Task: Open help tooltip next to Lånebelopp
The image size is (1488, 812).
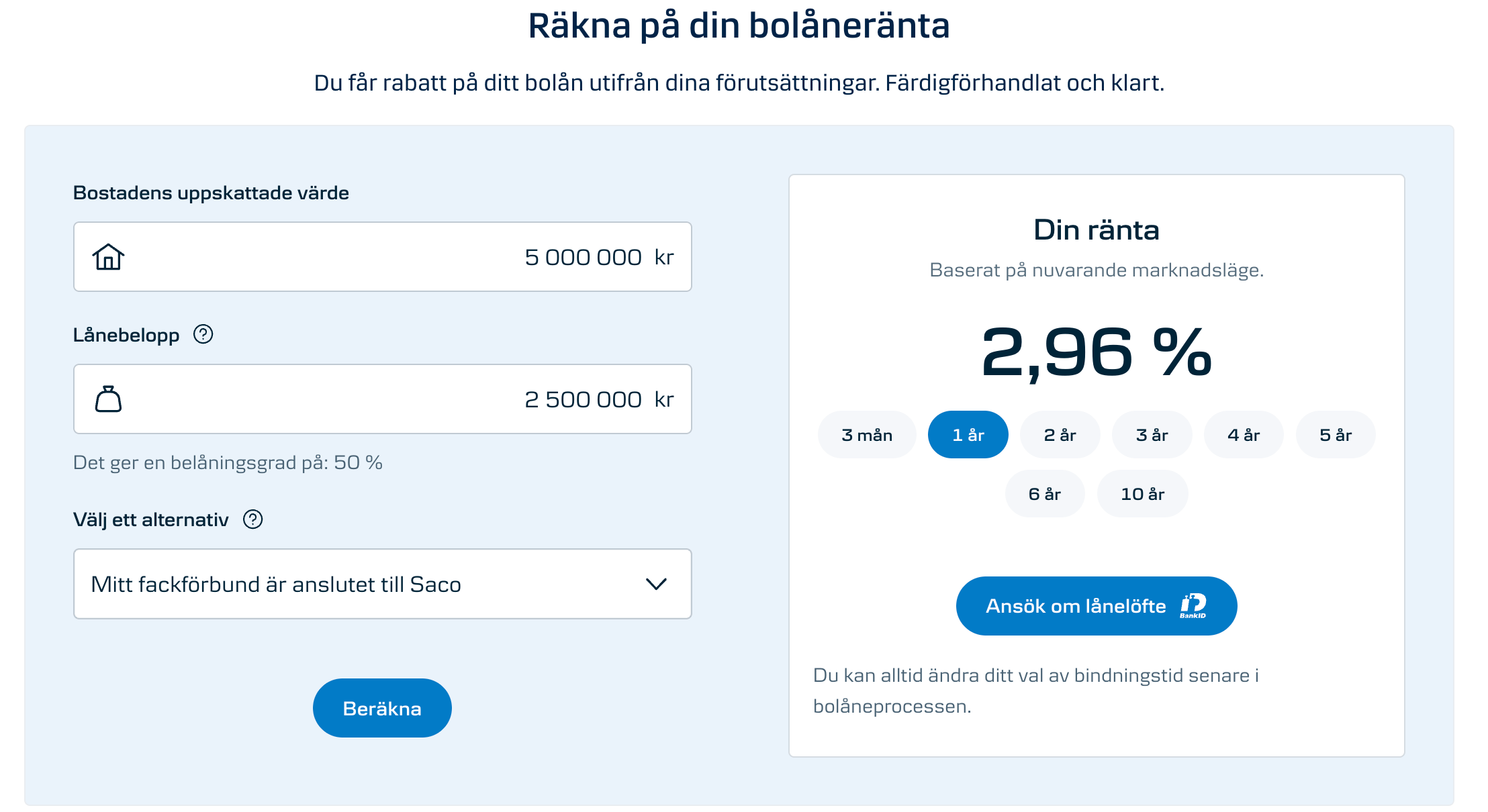Action: (x=203, y=334)
